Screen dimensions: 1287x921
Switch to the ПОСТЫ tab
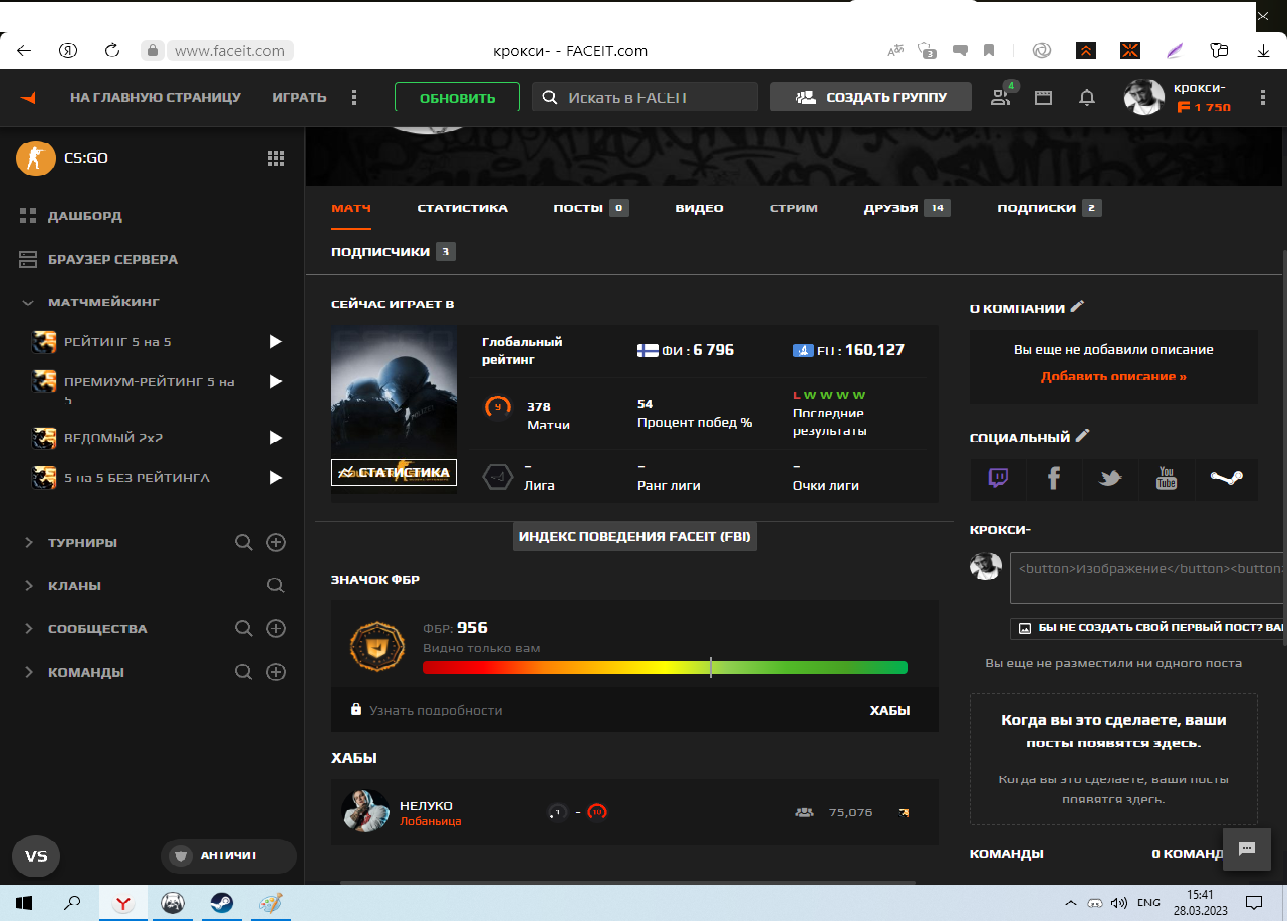click(x=590, y=208)
